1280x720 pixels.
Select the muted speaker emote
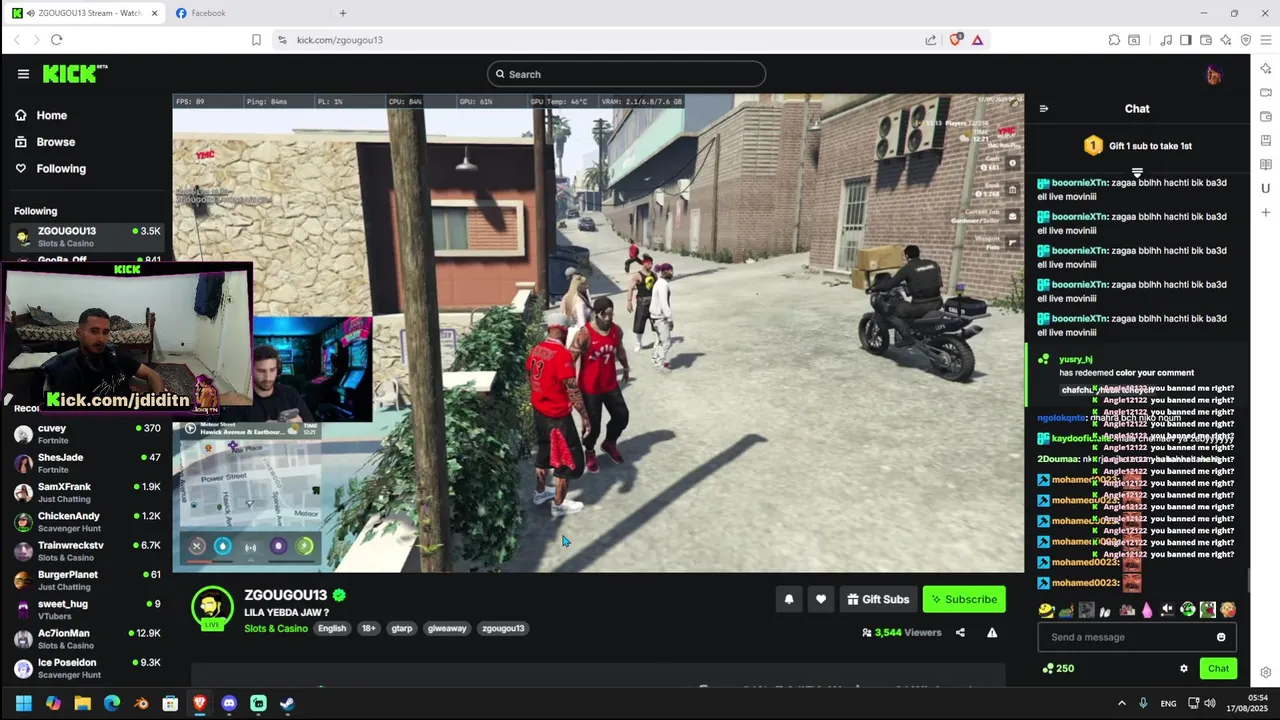pyautogui.click(x=1167, y=610)
